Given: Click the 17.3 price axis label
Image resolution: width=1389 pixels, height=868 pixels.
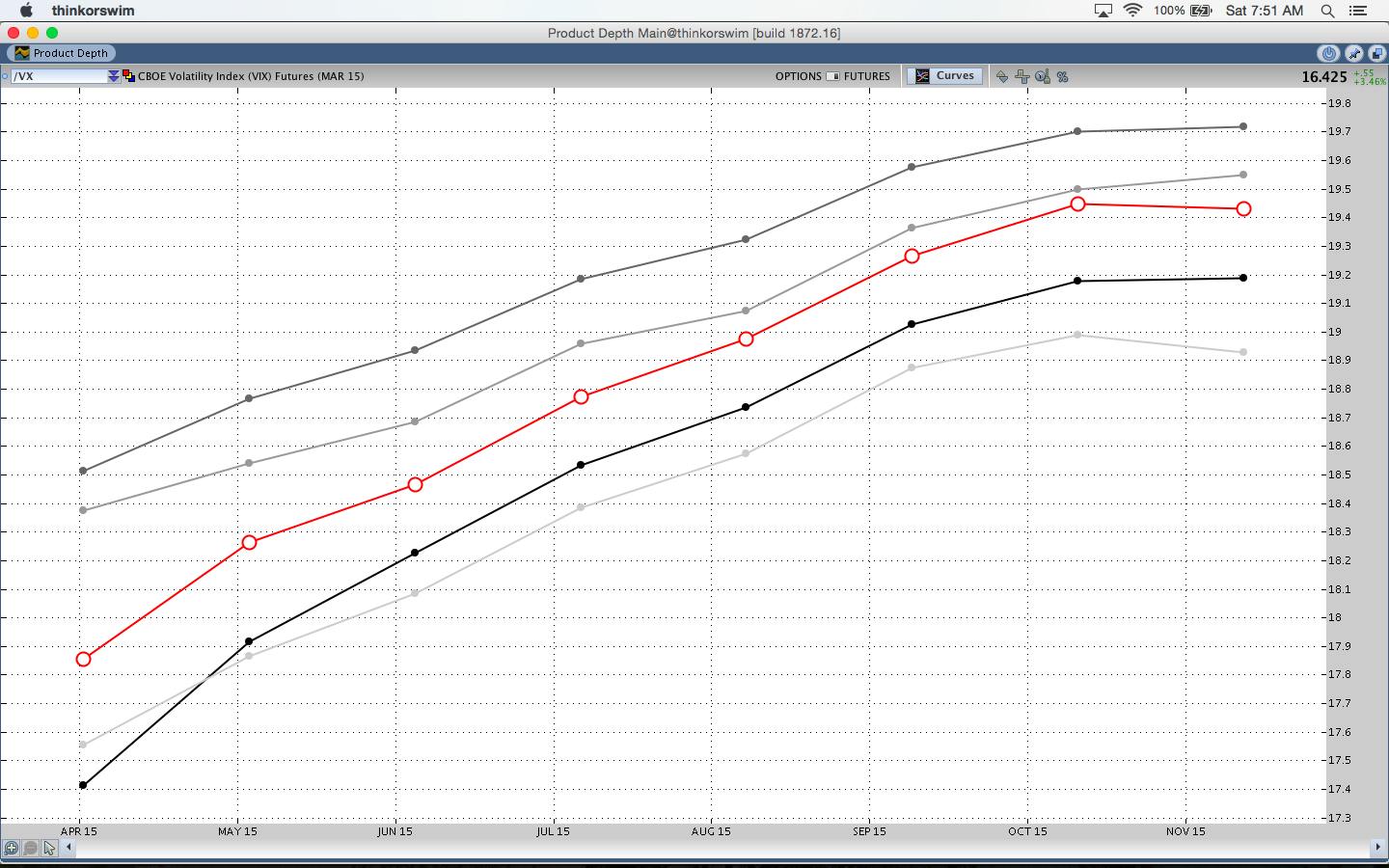Looking at the screenshot, I should [1340, 818].
